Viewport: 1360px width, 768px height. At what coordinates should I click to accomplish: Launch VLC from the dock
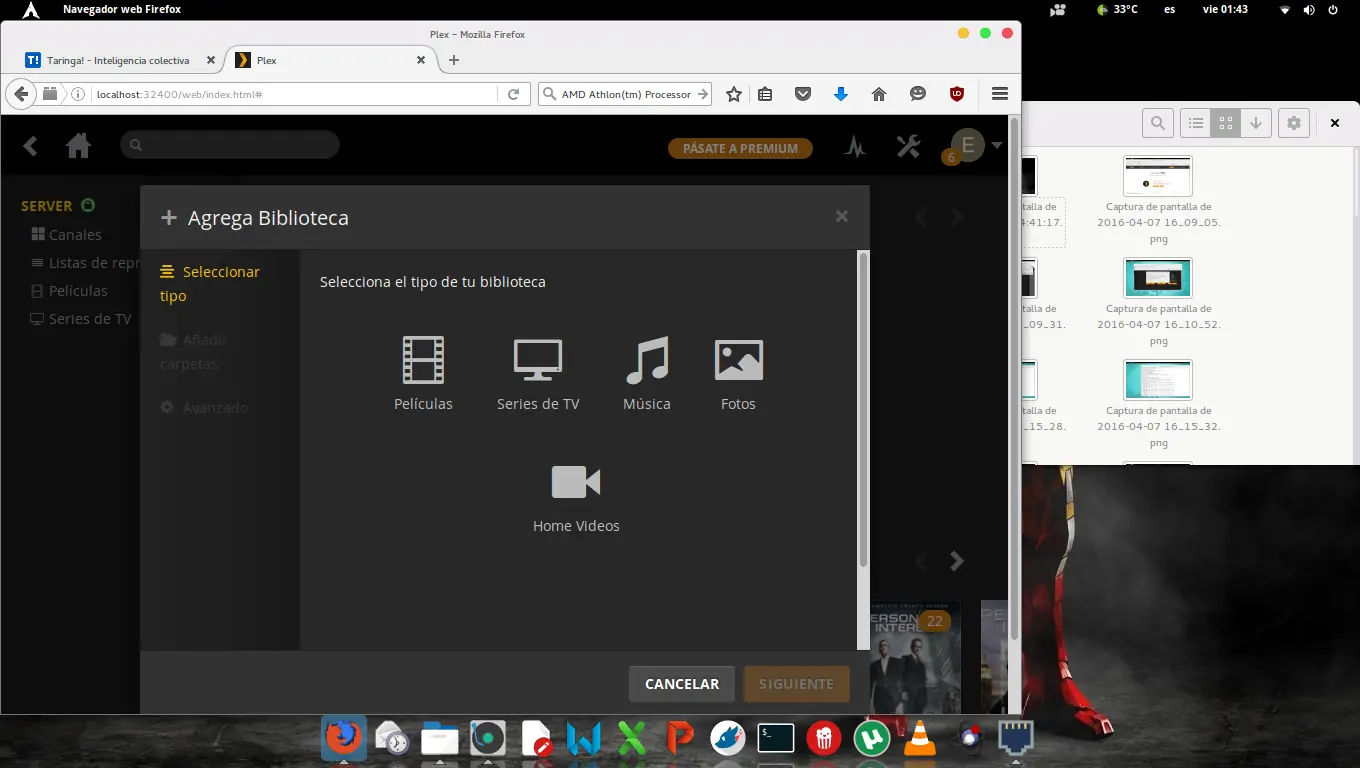point(920,738)
